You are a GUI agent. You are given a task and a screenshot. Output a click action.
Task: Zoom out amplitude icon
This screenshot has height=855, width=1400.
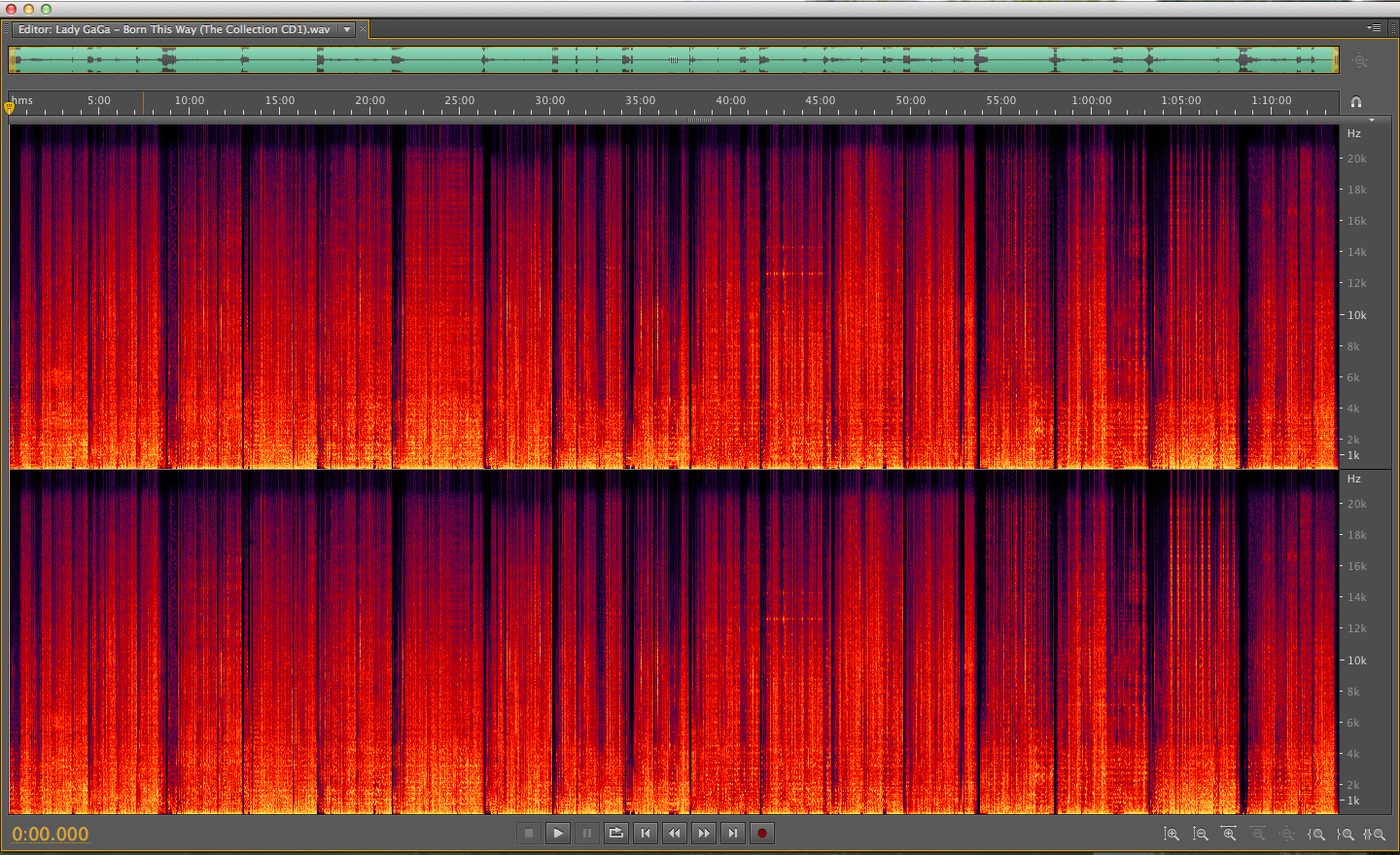coord(1200,833)
